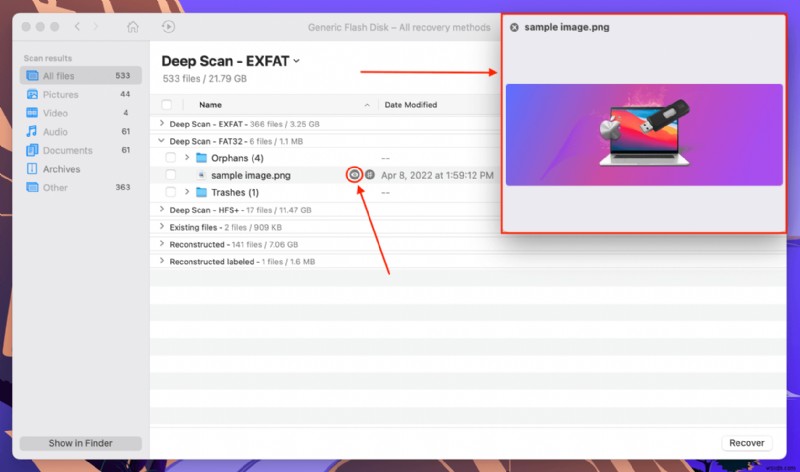Click hex view icon beside sample image.png

click(x=370, y=175)
